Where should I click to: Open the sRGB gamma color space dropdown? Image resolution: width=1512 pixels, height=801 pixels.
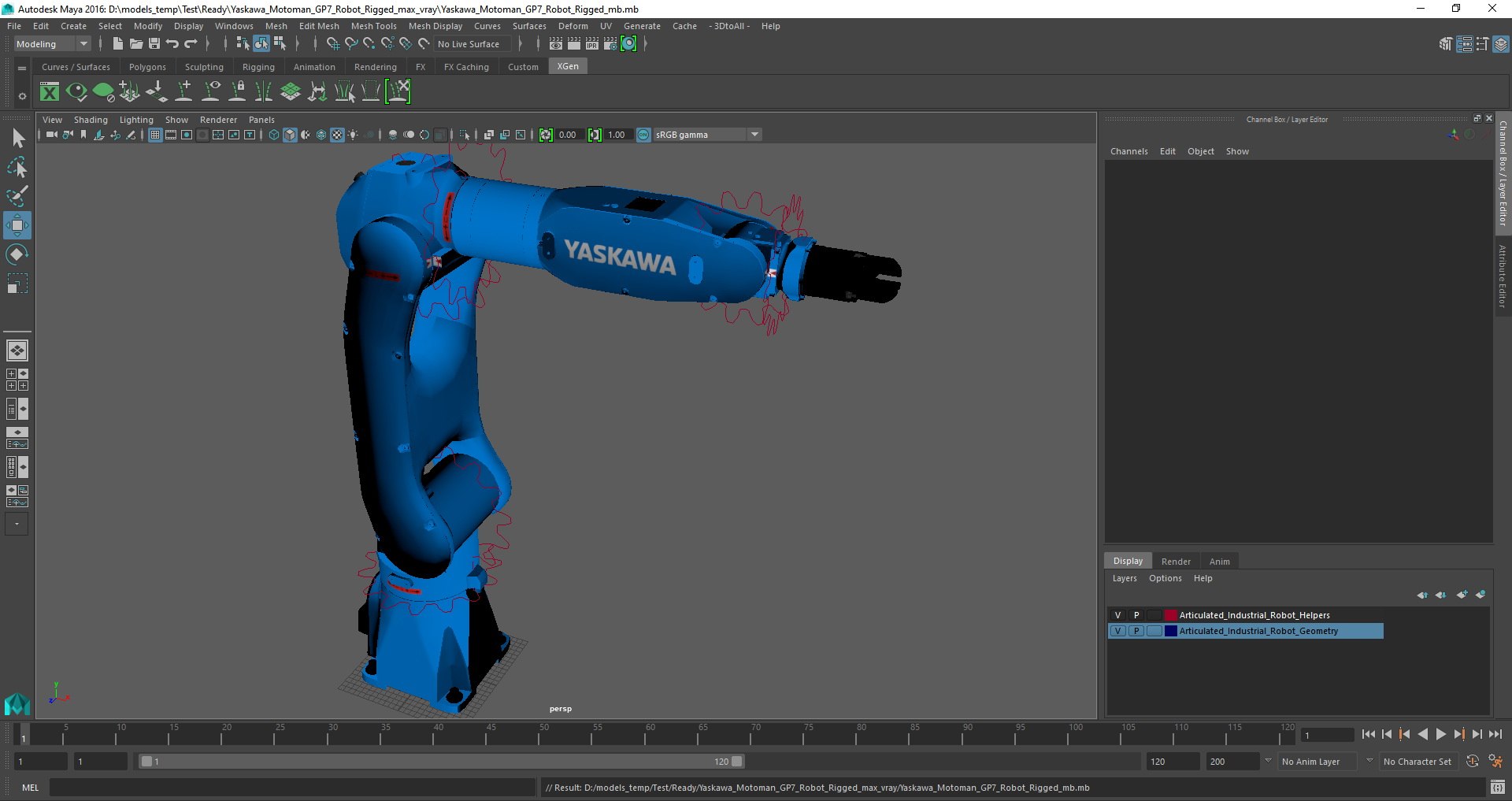[707, 135]
